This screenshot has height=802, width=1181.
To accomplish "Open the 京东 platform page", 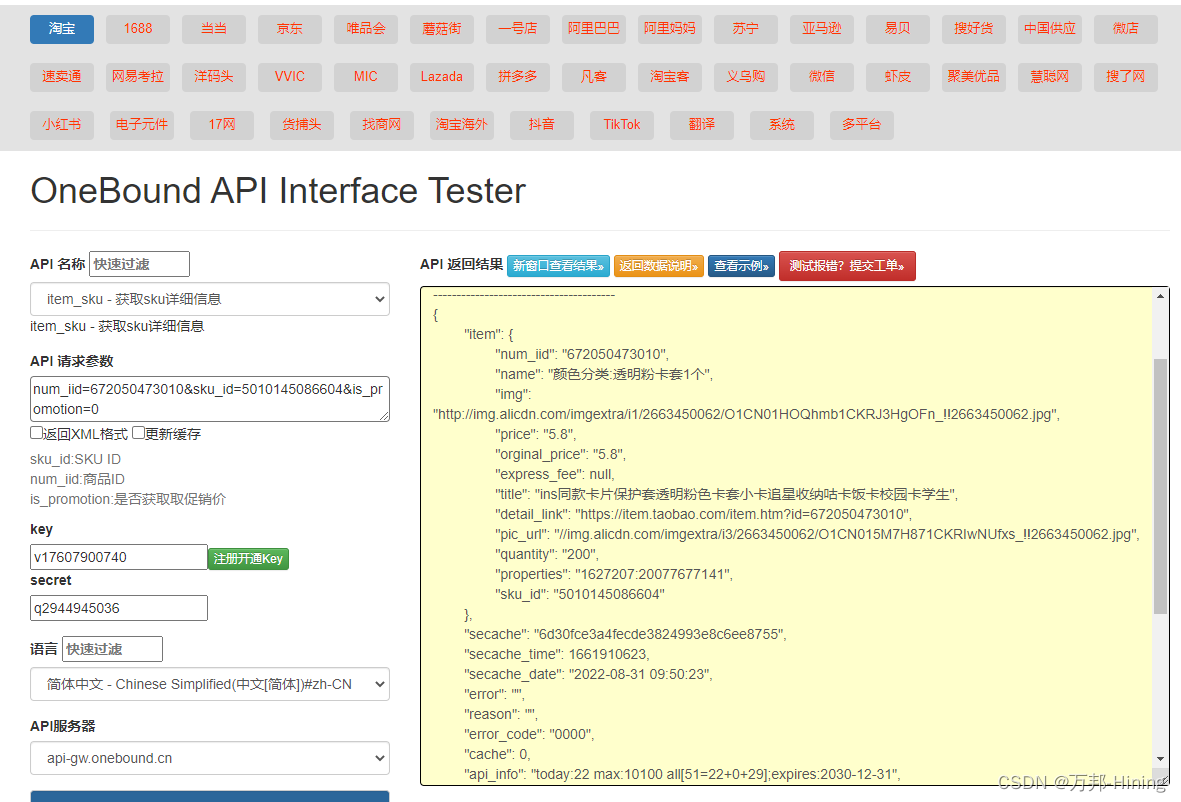I will [x=289, y=29].
